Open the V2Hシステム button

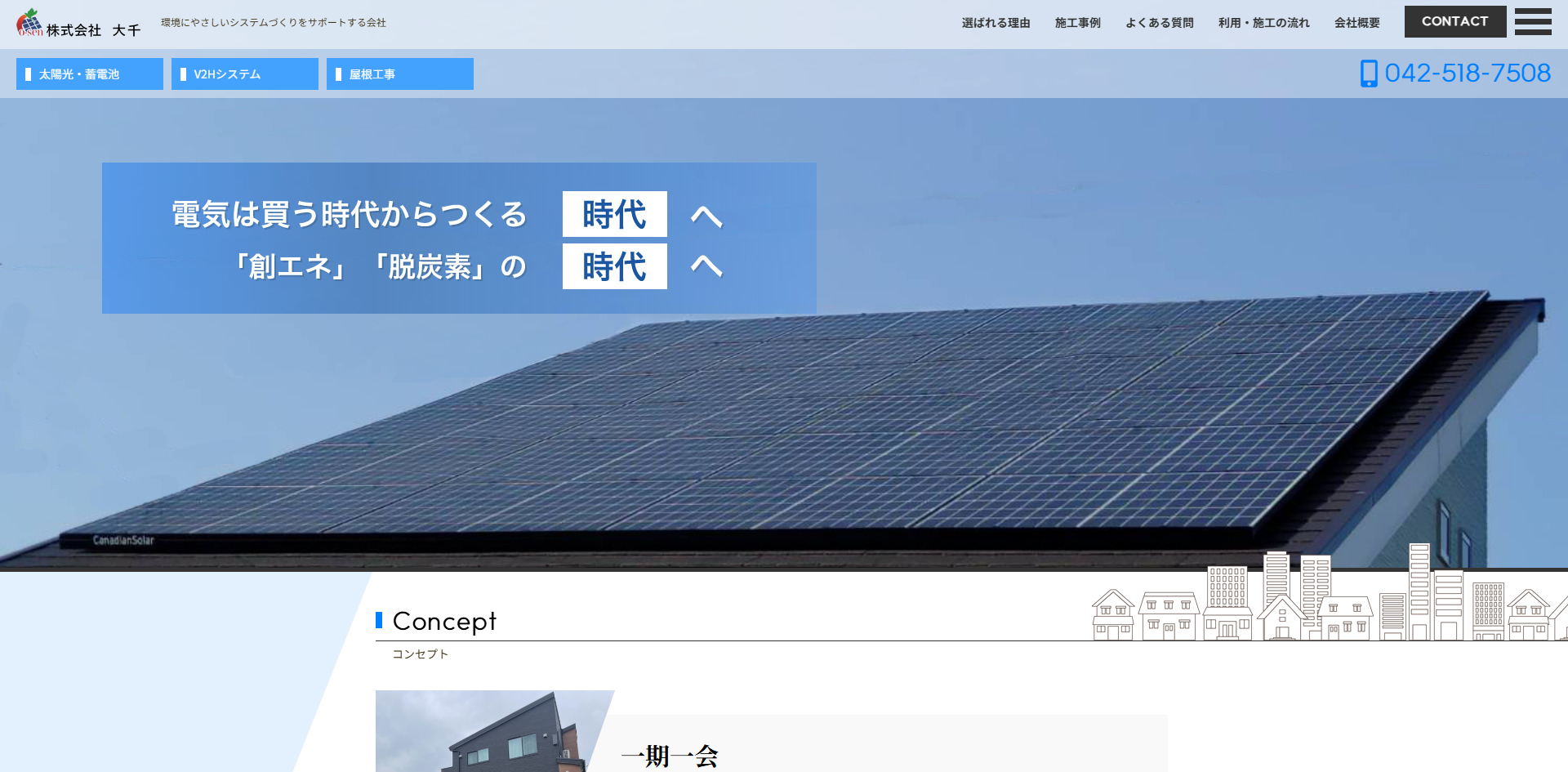pos(245,74)
